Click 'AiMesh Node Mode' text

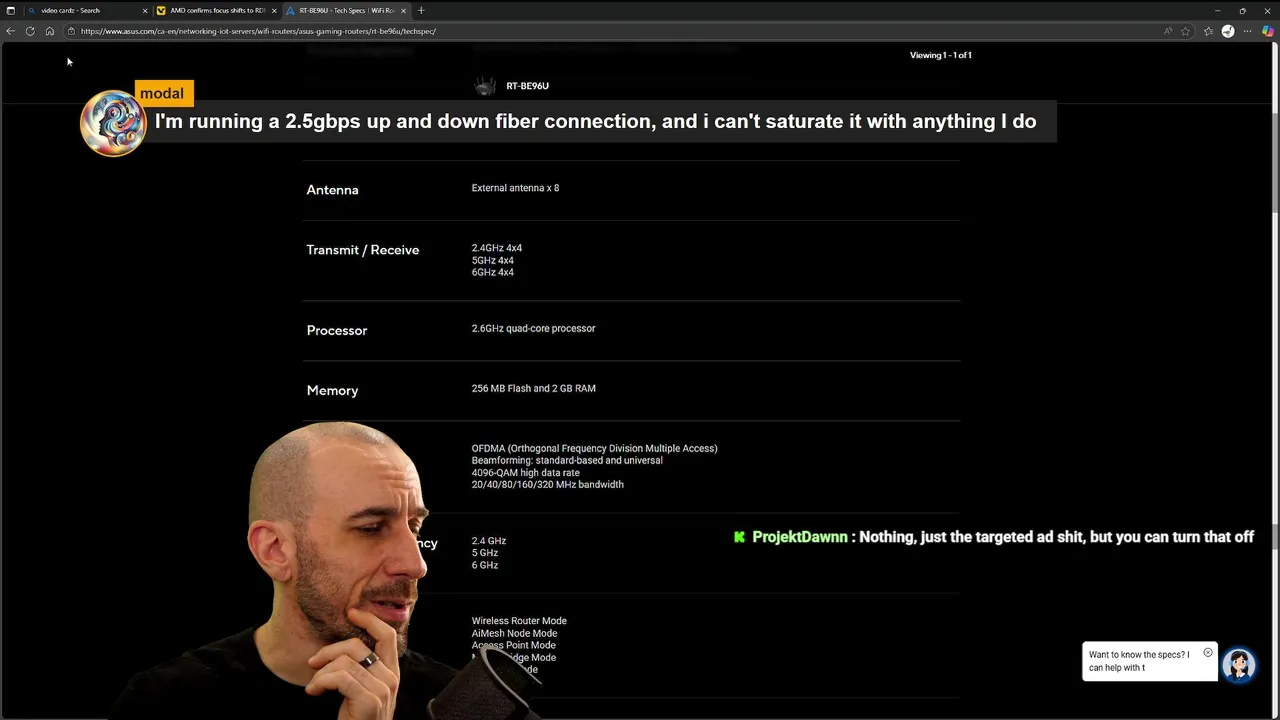click(x=515, y=633)
